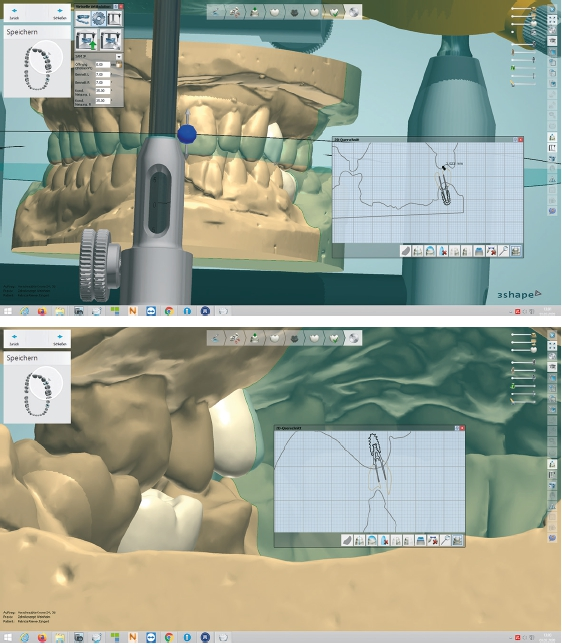Viewport: 562px width, 644px height.
Task: Open File Explorer from the bottom window's taskbar
Action: click(60, 637)
